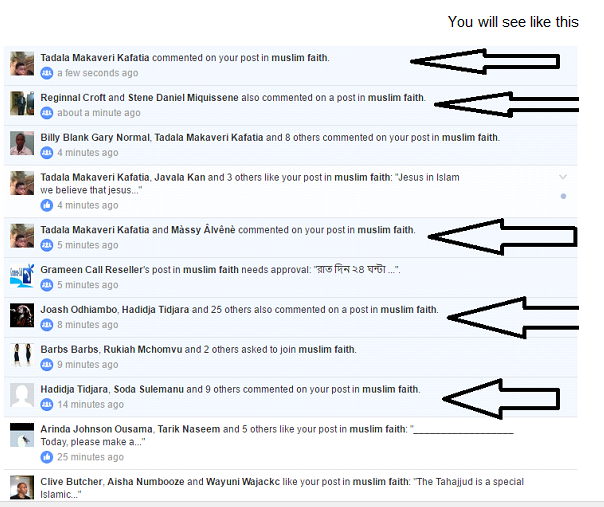Click timestamp 'about a minute ago'
604x507 pixels.
[99, 113]
